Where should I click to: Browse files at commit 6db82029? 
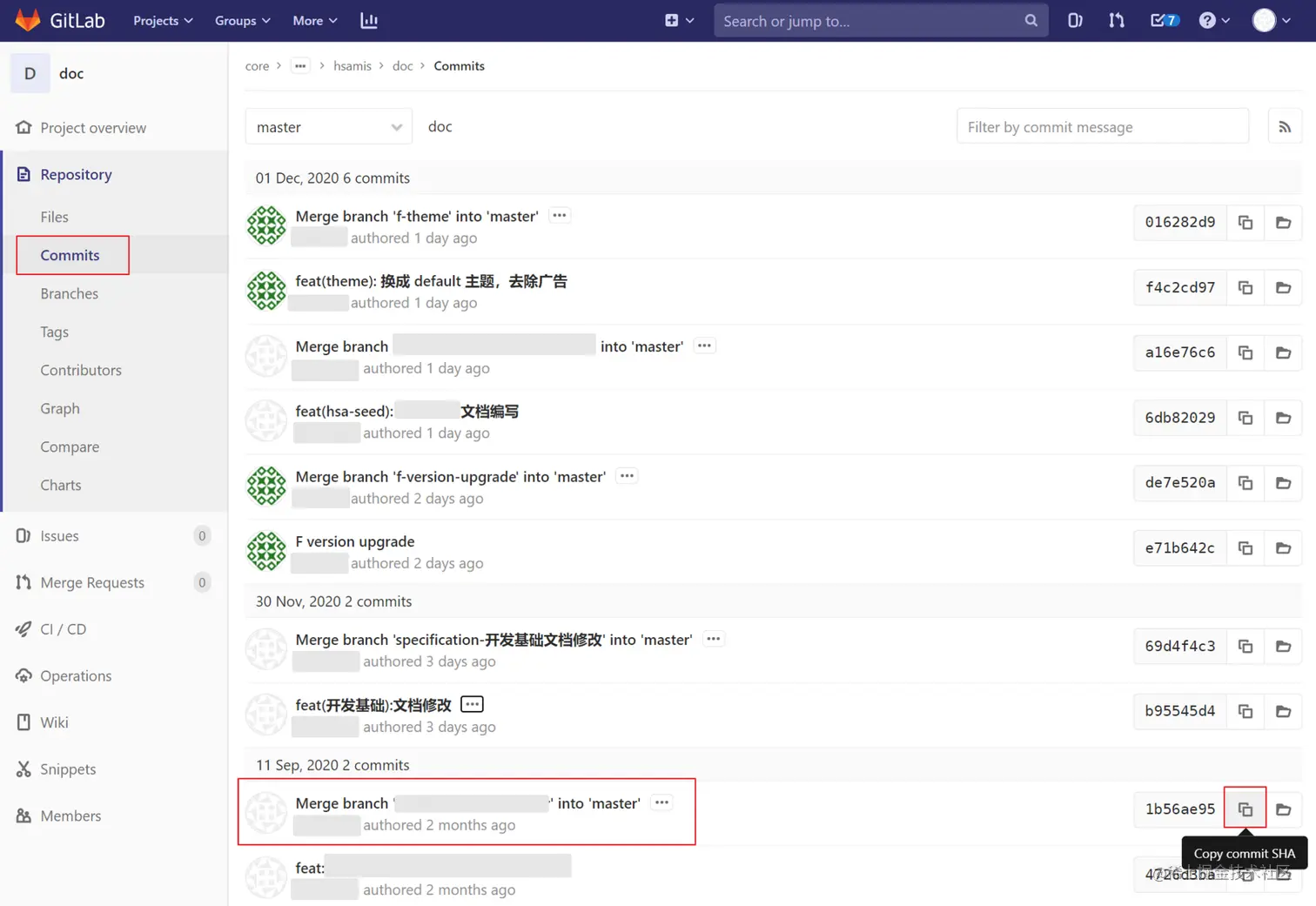pyautogui.click(x=1283, y=418)
